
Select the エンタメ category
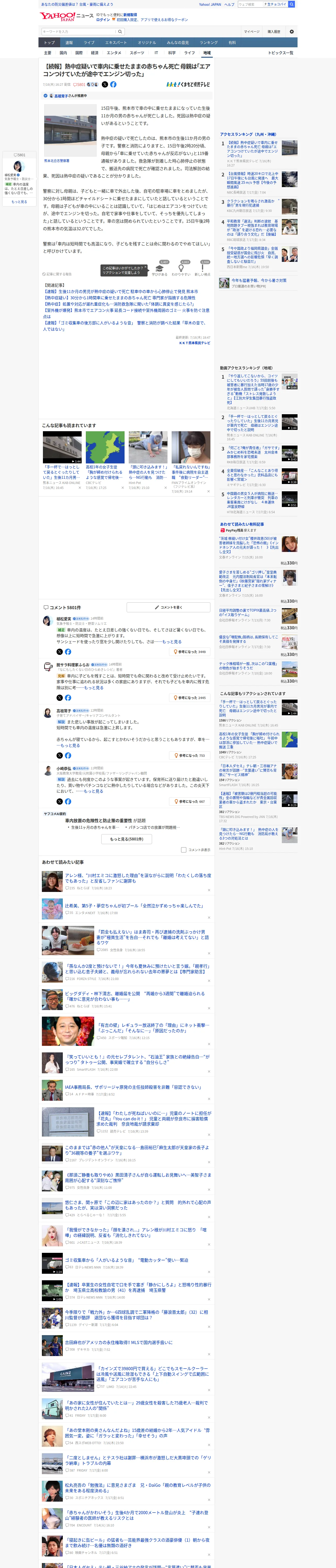(114, 53)
